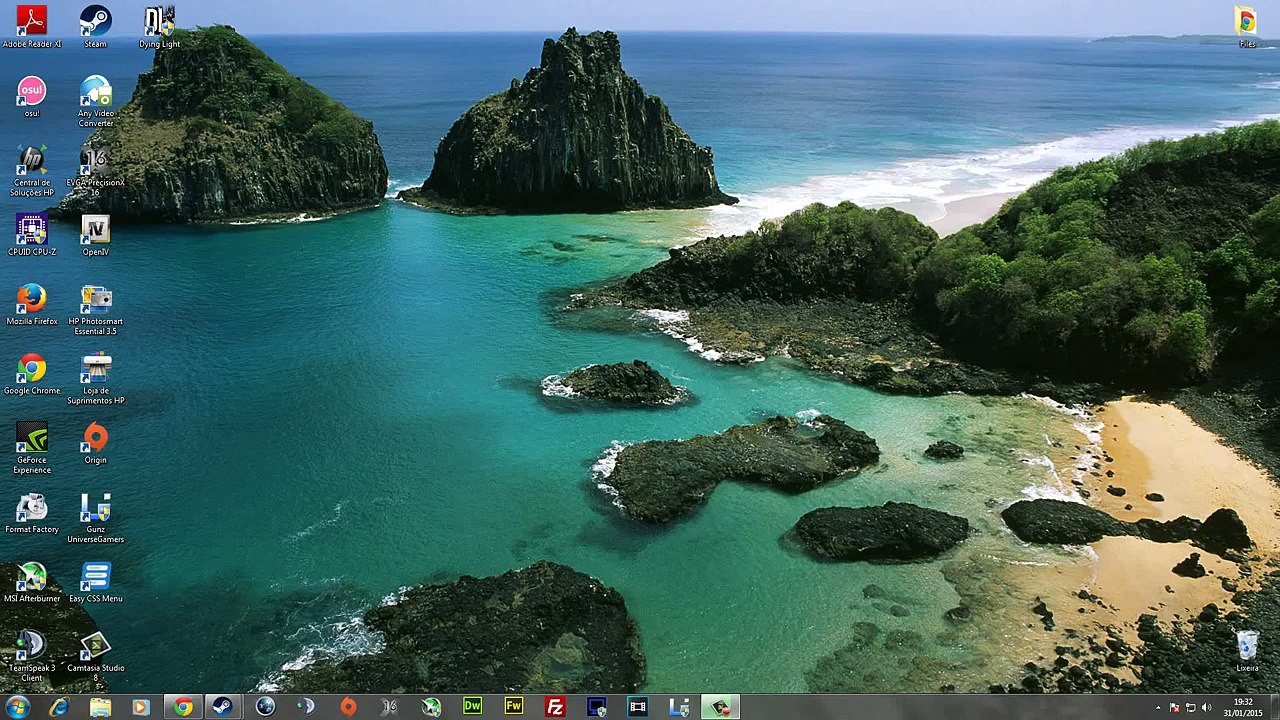Image resolution: width=1280 pixels, height=720 pixels.
Task: Open Windows Start menu
Action: (x=17, y=707)
